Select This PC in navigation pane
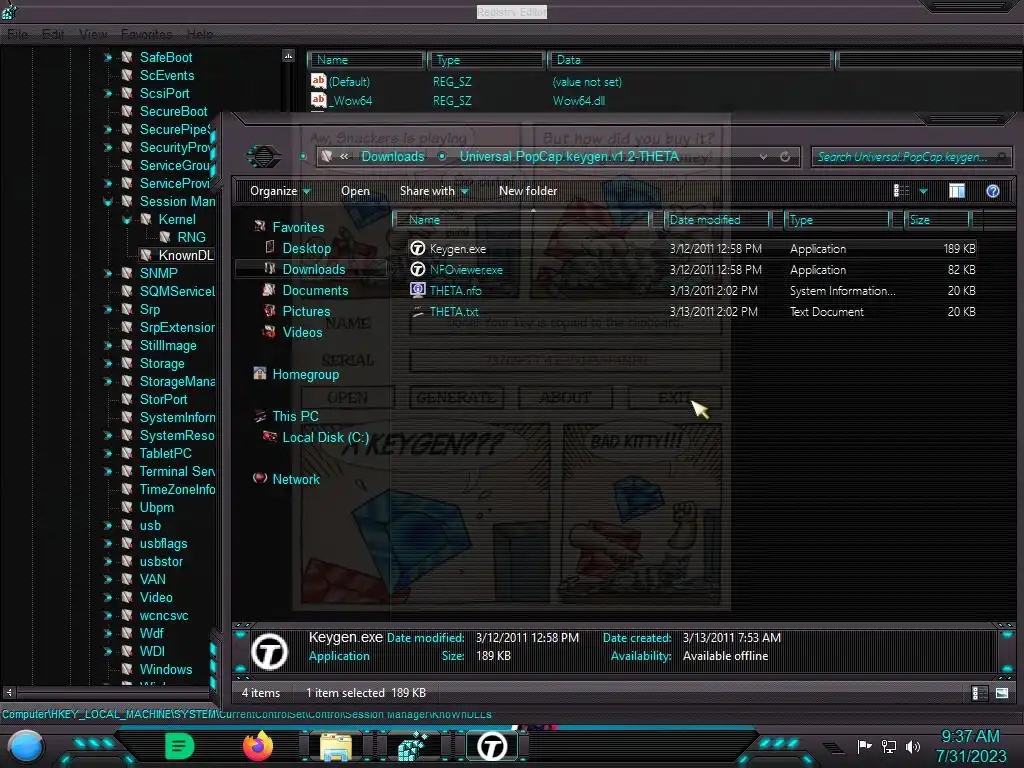1024x768 pixels. pyautogui.click(x=295, y=416)
